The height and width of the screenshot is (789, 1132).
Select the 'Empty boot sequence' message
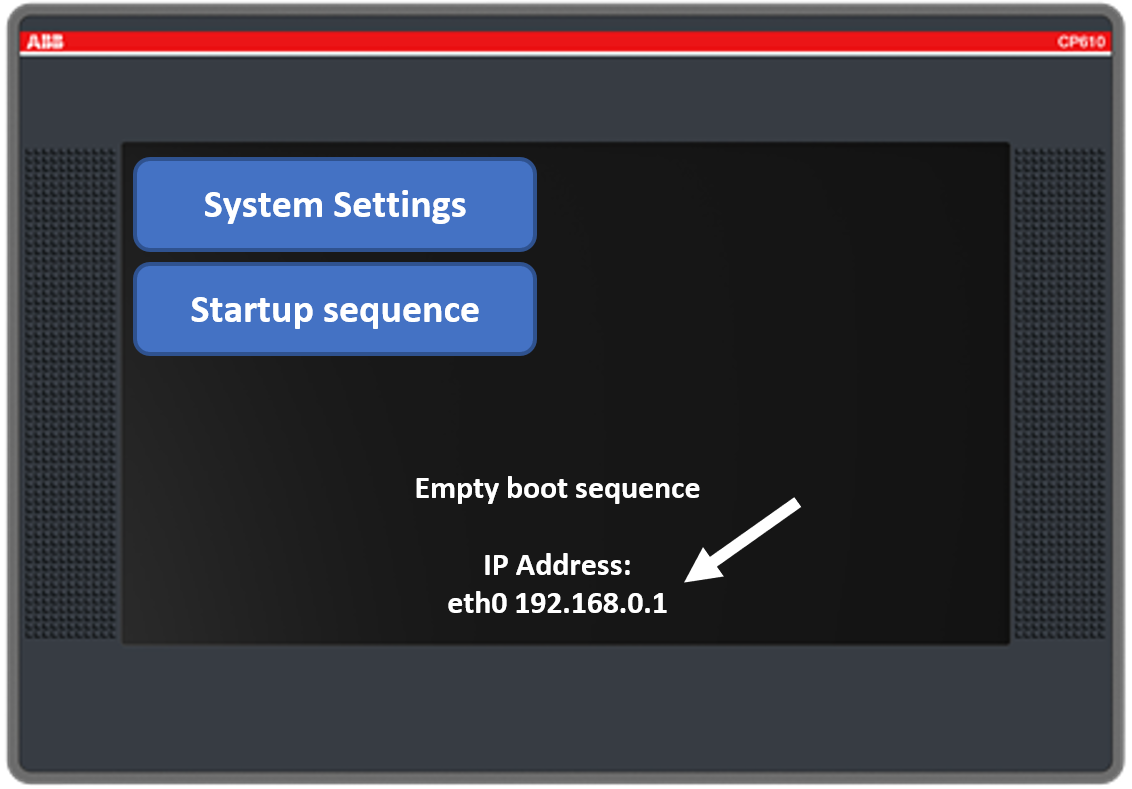click(x=557, y=489)
